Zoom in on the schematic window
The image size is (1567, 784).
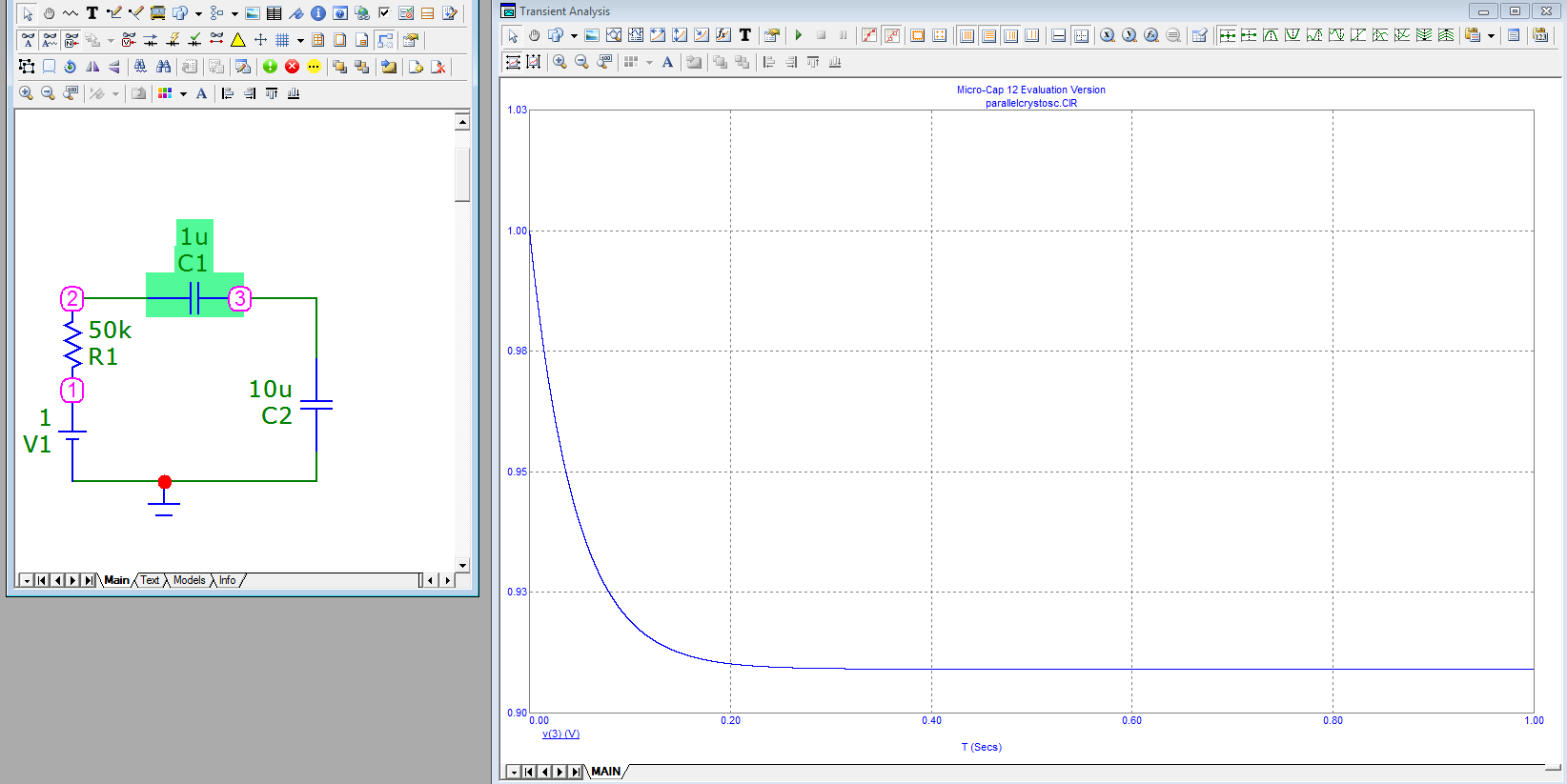tap(26, 93)
